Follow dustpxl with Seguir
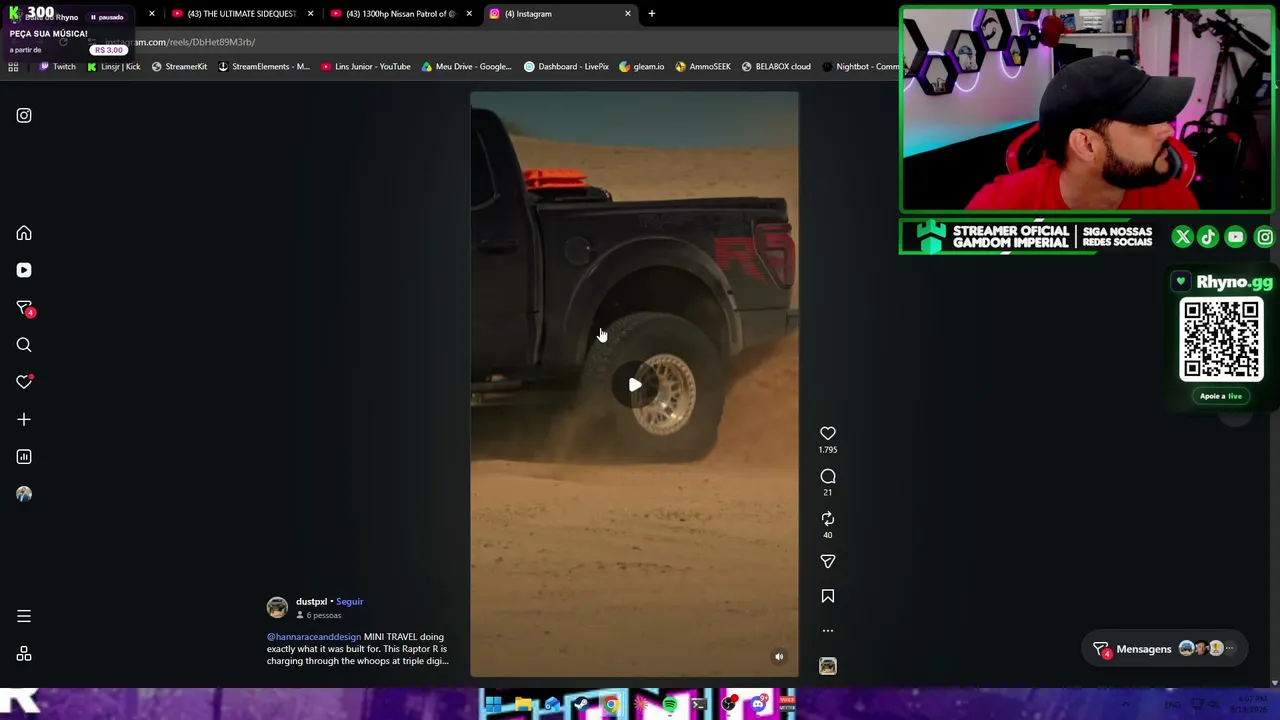This screenshot has width=1280, height=720. 350,602
